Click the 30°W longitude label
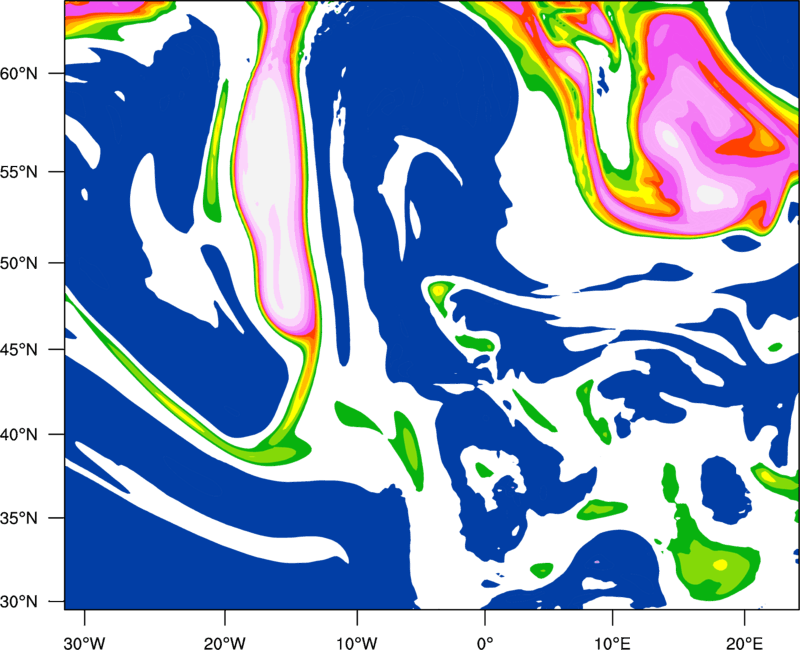The height and width of the screenshot is (650, 800). click(85, 643)
